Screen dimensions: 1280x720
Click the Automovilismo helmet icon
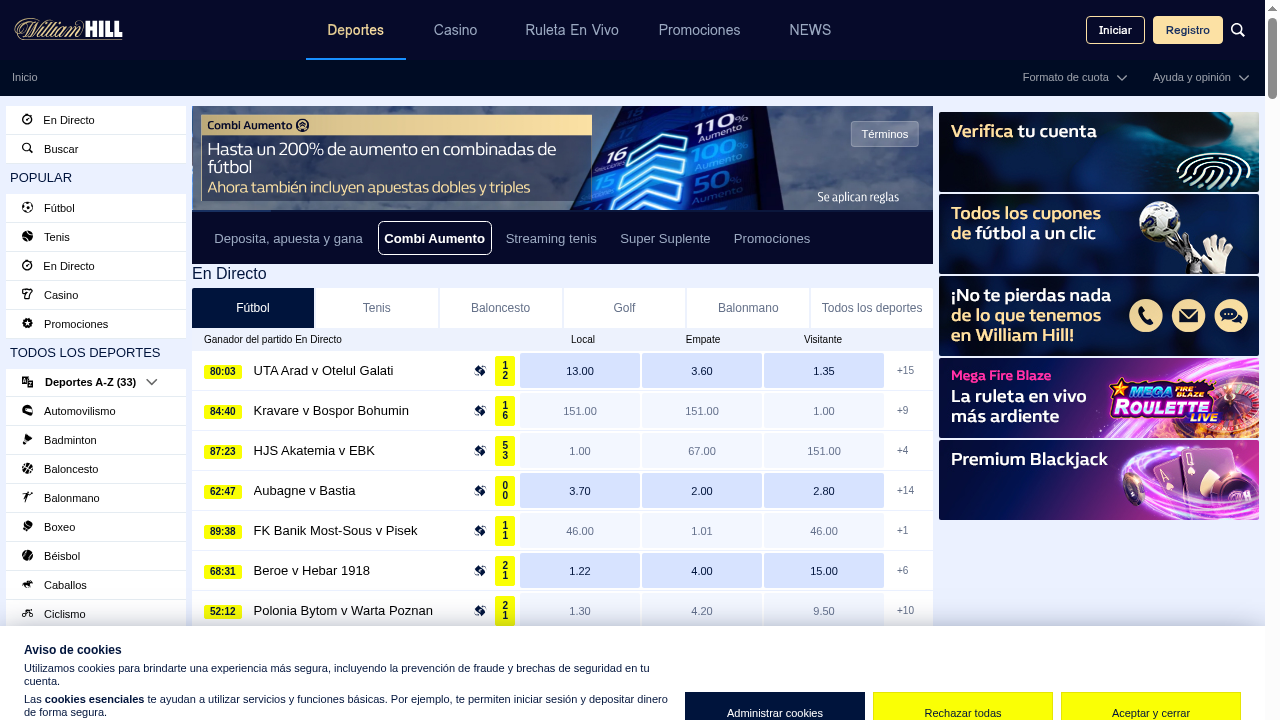coord(27,411)
